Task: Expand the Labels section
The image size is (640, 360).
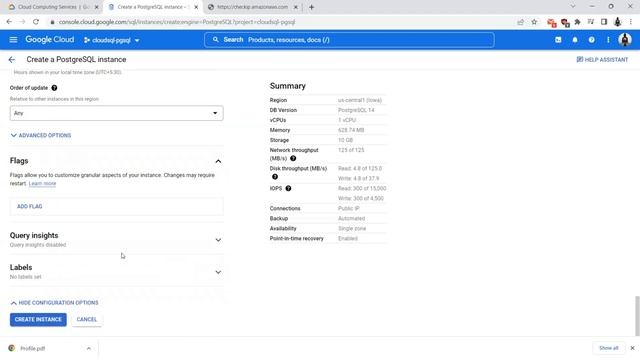Action: [x=218, y=272]
